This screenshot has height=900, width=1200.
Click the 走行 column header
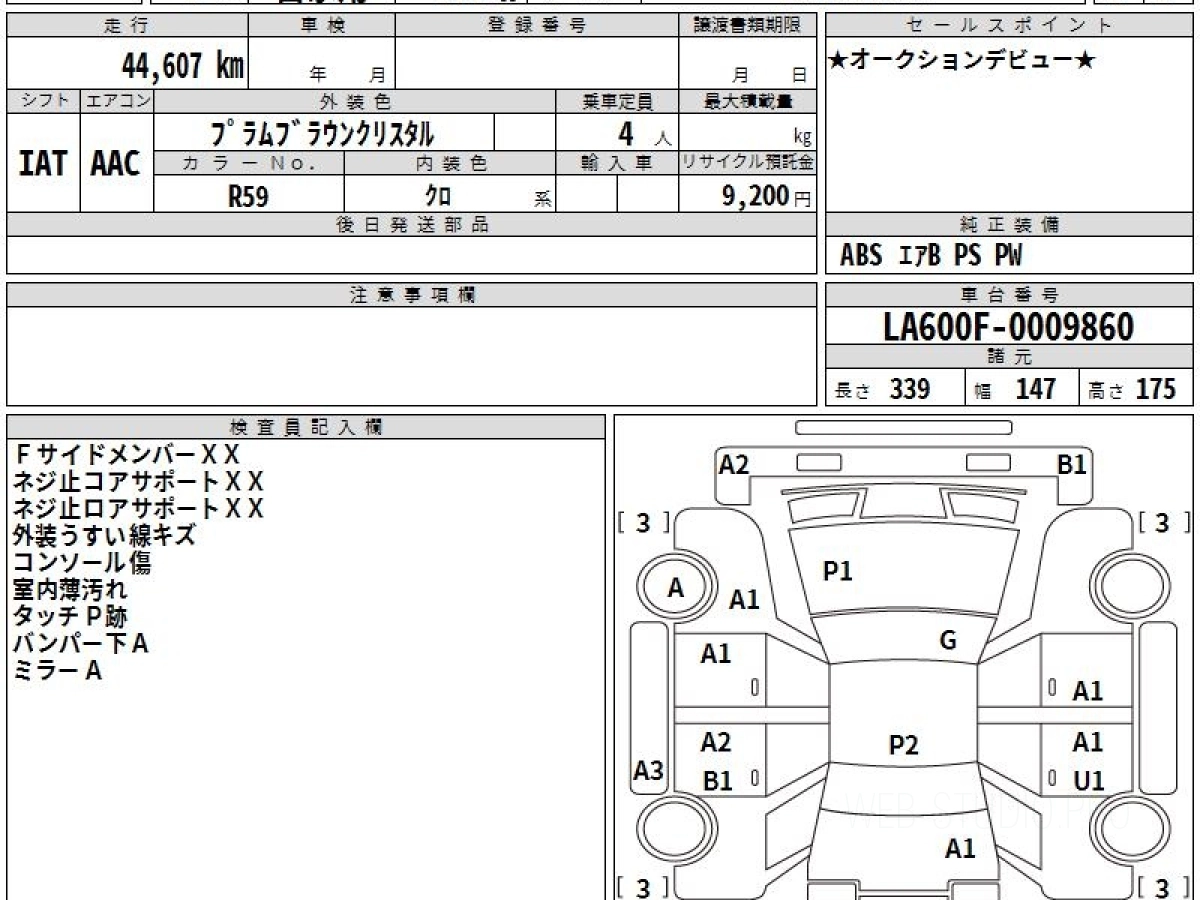[x=127, y=25]
